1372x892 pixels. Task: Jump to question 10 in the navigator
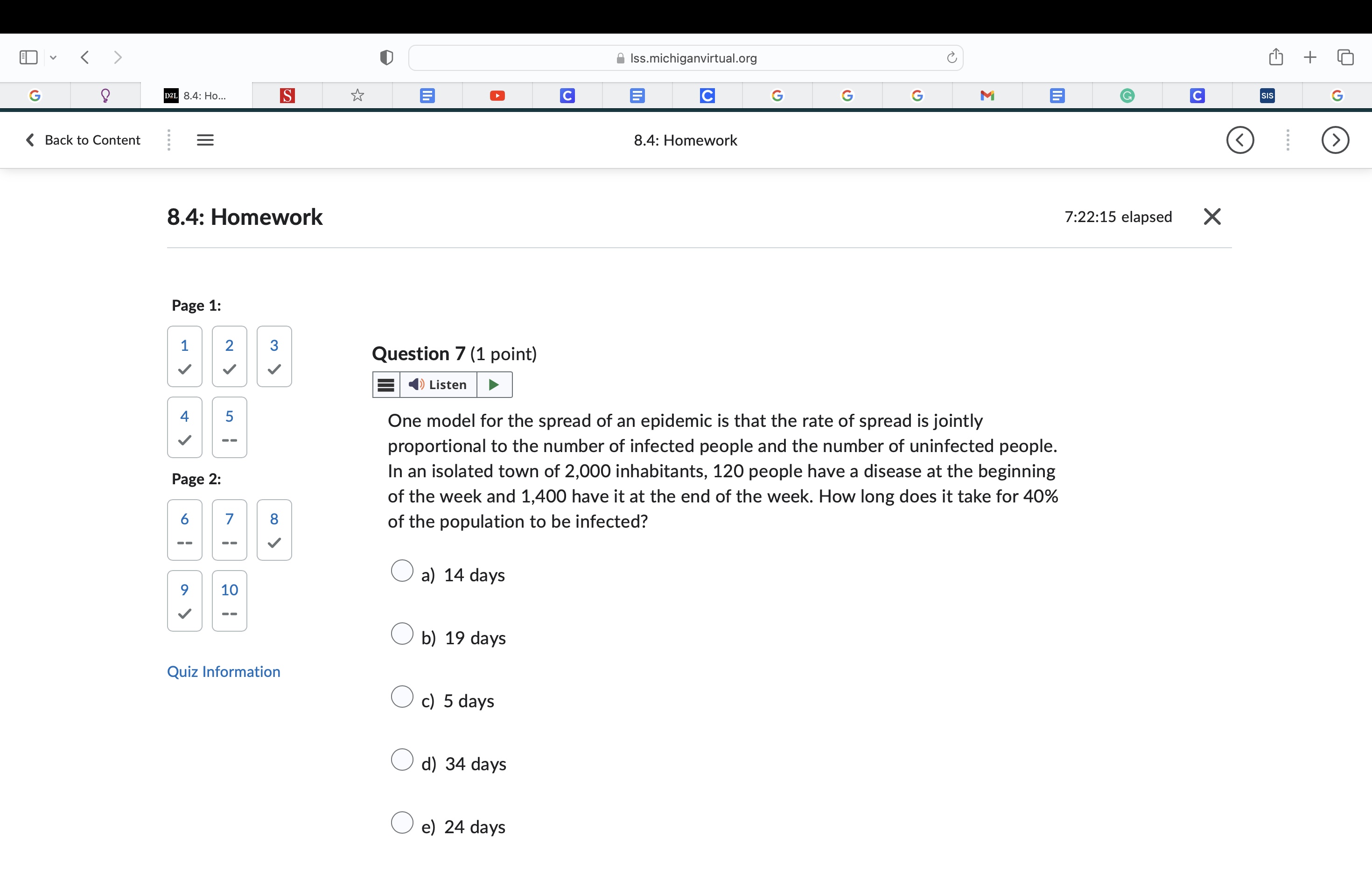click(x=230, y=600)
